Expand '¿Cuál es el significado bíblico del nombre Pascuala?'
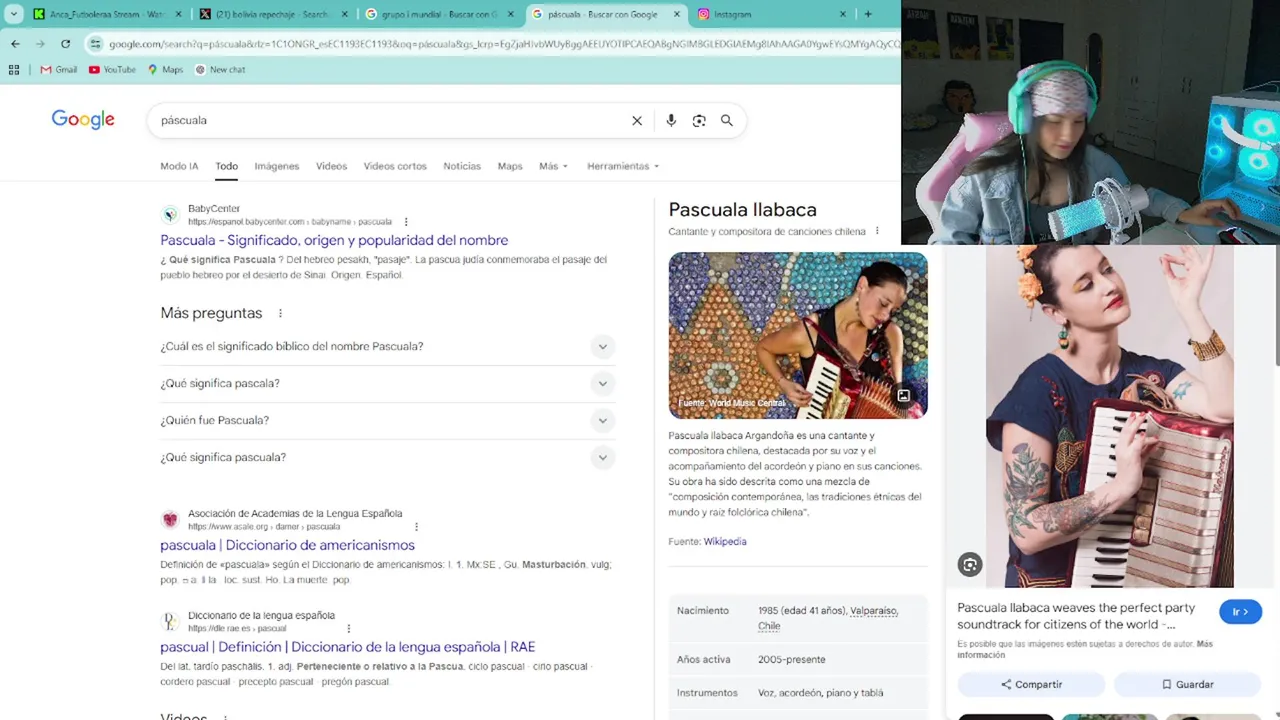The image size is (1280, 720). (x=388, y=347)
